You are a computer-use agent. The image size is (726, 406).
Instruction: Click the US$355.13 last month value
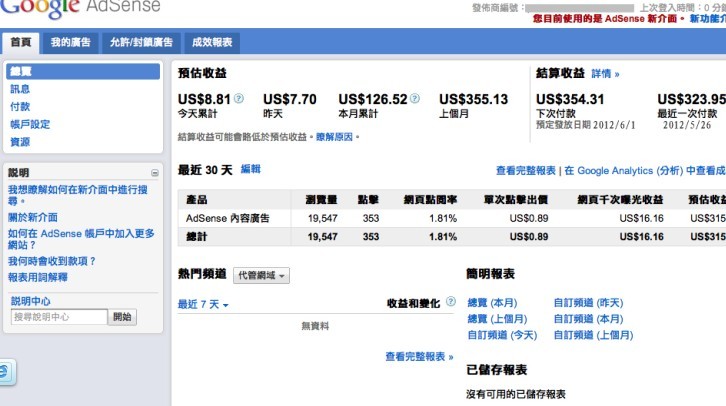(474, 99)
